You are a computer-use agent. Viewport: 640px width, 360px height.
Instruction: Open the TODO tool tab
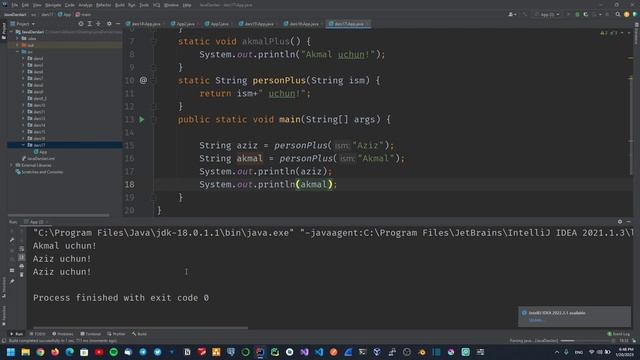(37, 334)
